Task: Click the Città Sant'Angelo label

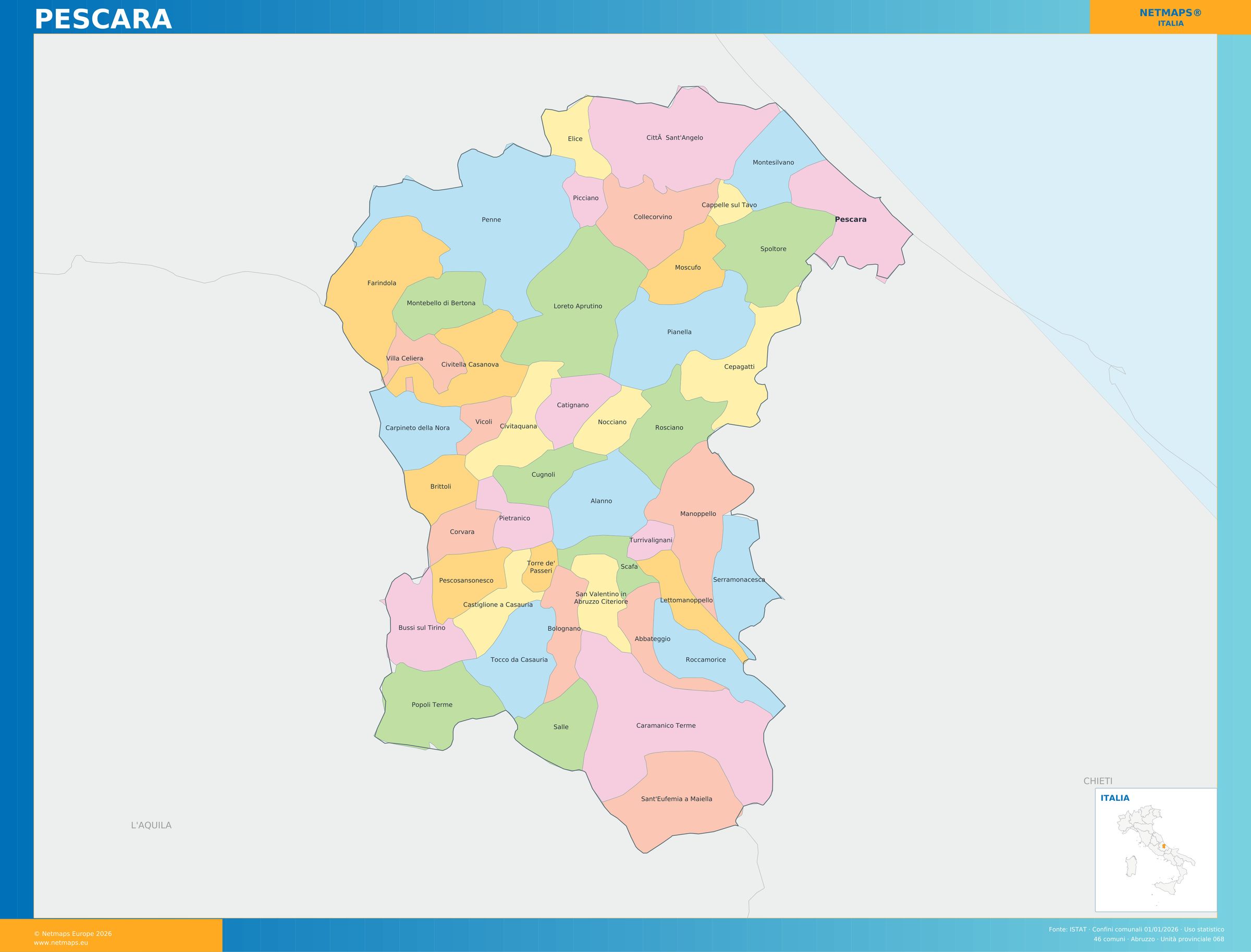Action: pyautogui.click(x=674, y=138)
